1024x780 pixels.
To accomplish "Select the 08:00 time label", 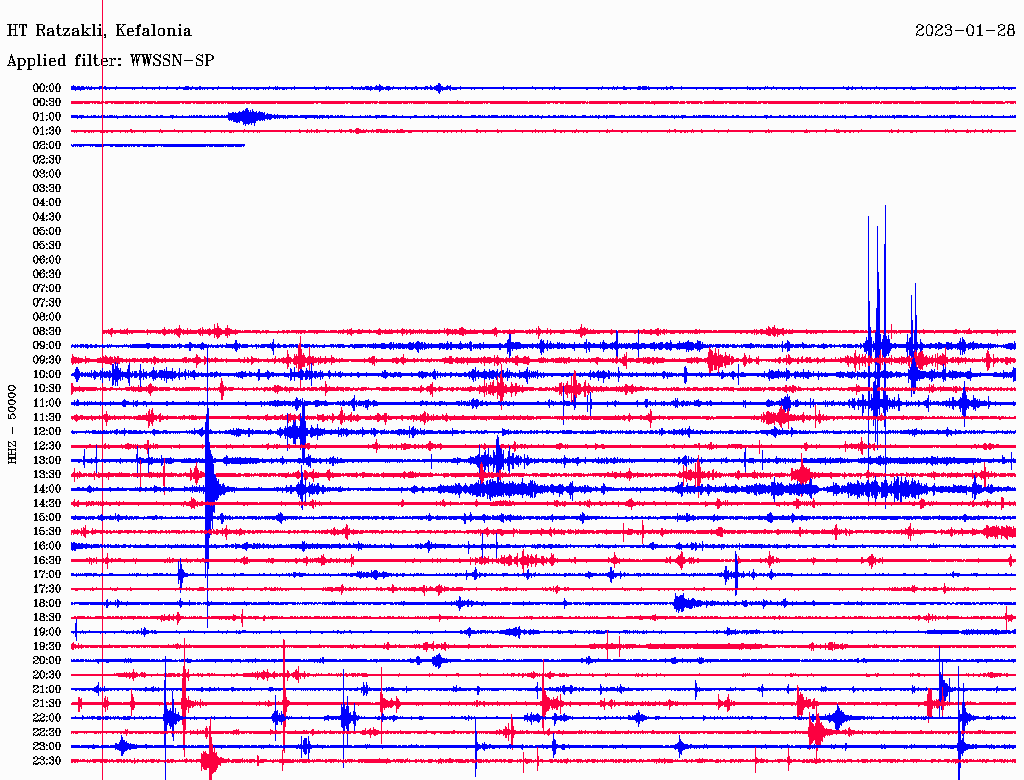I will click(47, 317).
